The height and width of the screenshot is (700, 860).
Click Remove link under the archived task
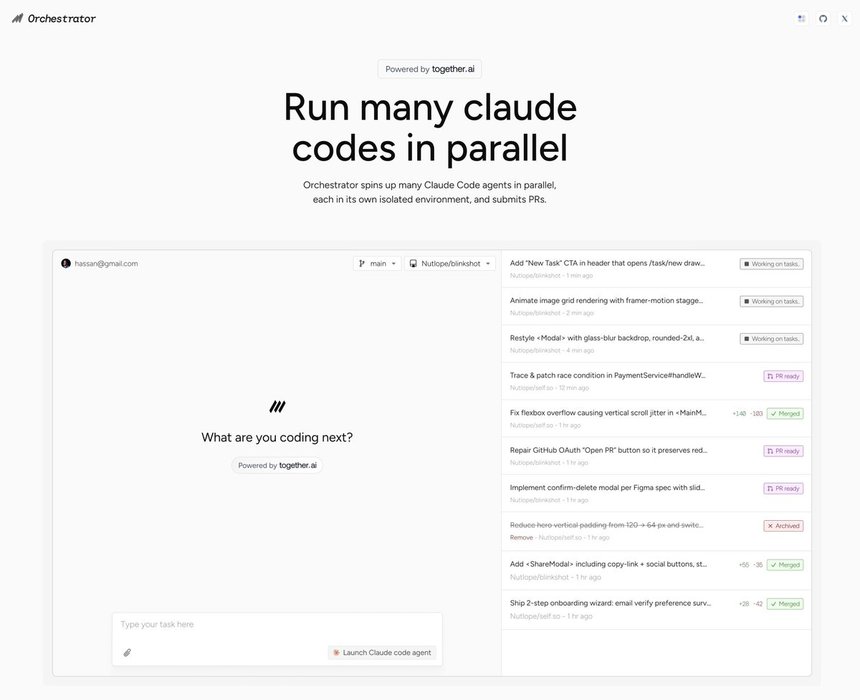(521, 538)
